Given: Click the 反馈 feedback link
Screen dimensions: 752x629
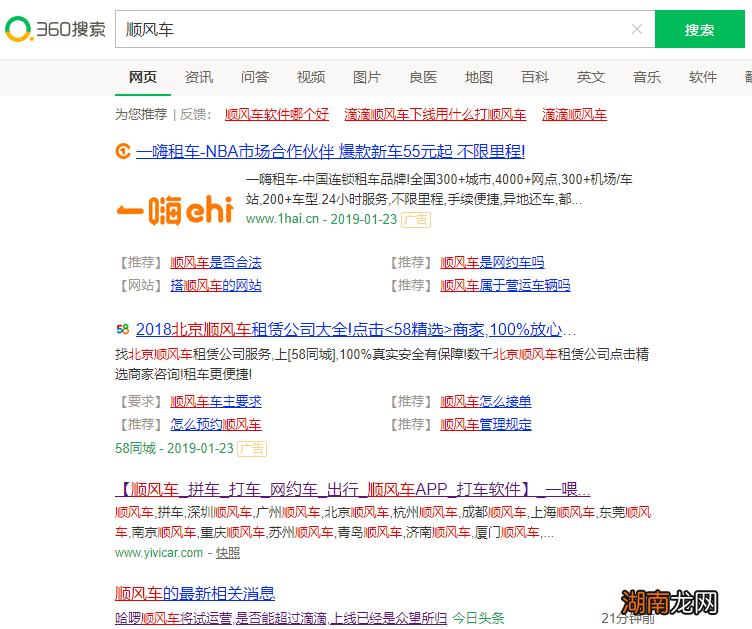Looking at the screenshot, I should click(193, 115).
